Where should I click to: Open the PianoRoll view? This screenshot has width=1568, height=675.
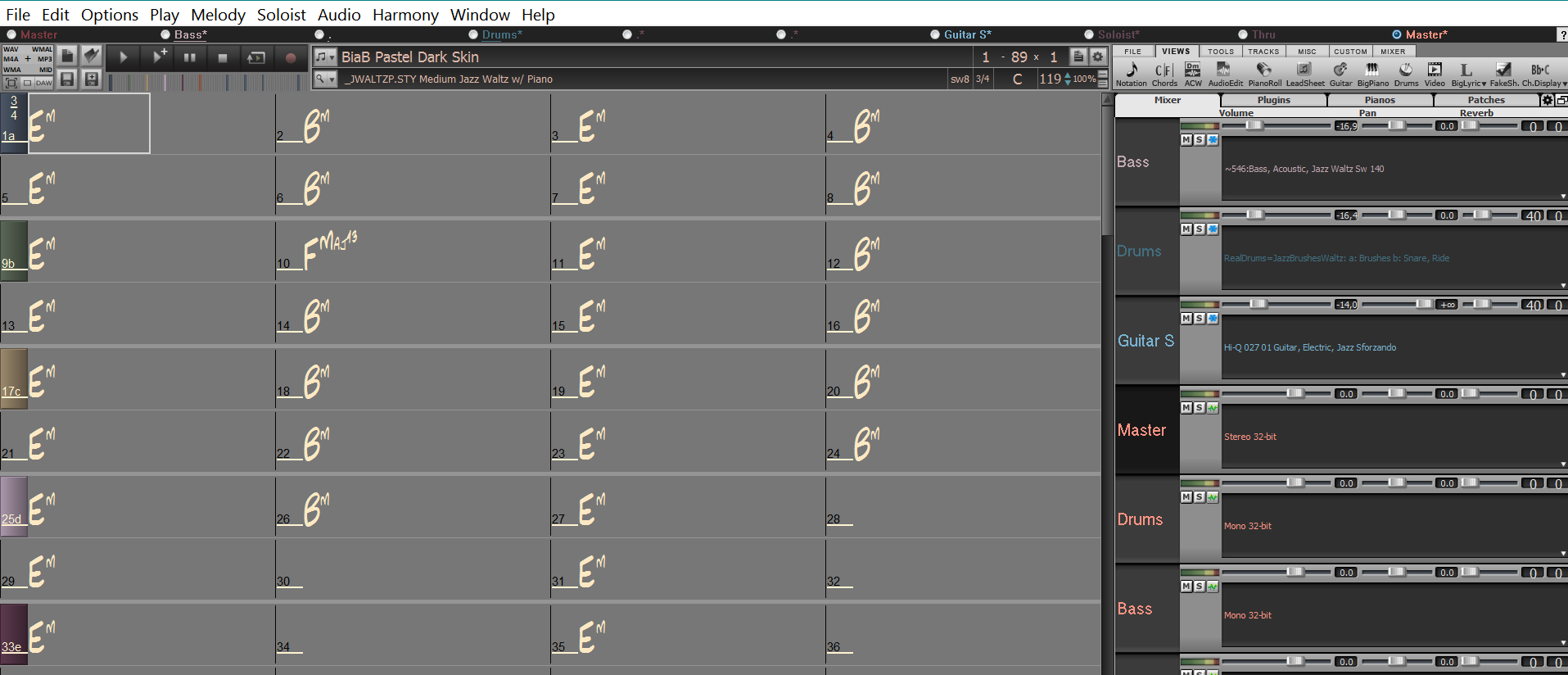point(1264,74)
